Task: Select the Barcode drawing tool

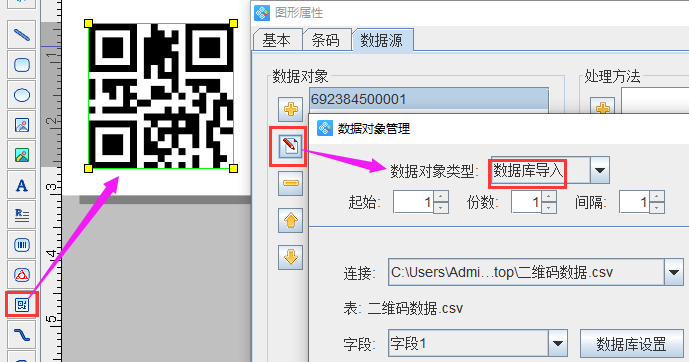Action: point(22,245)
